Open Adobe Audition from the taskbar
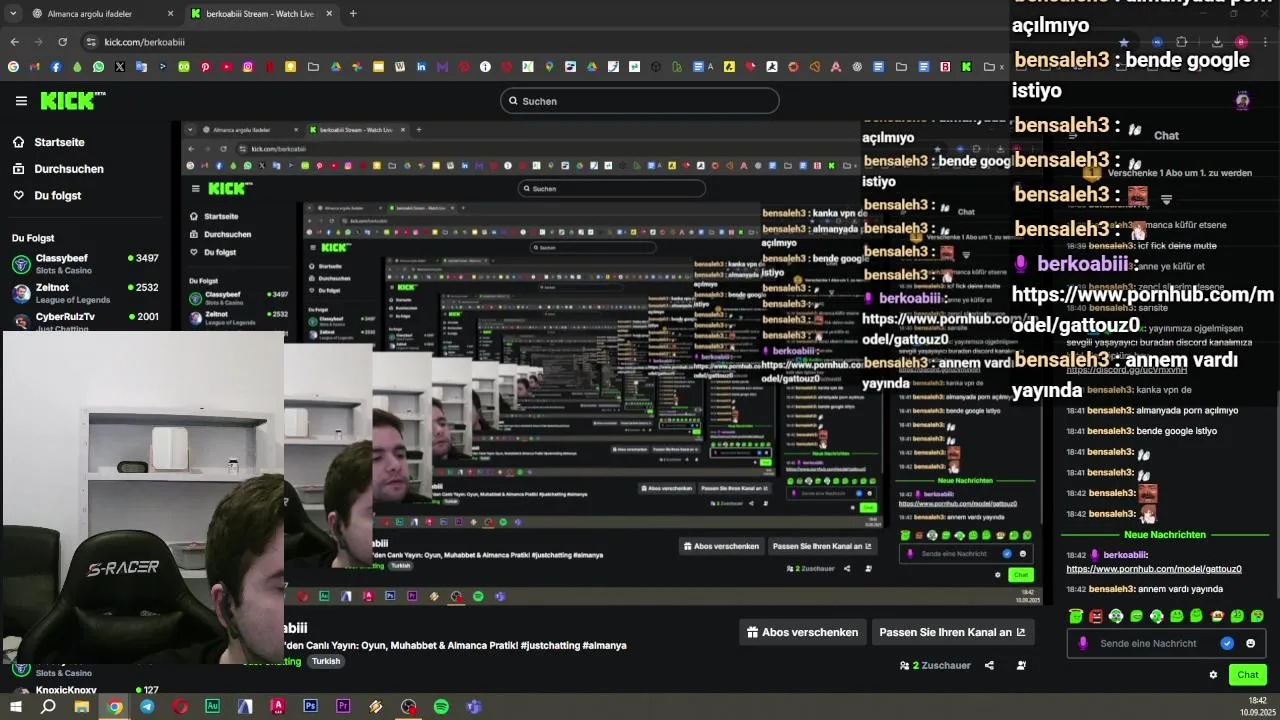Screen dimensions: 1280x720 212,706
